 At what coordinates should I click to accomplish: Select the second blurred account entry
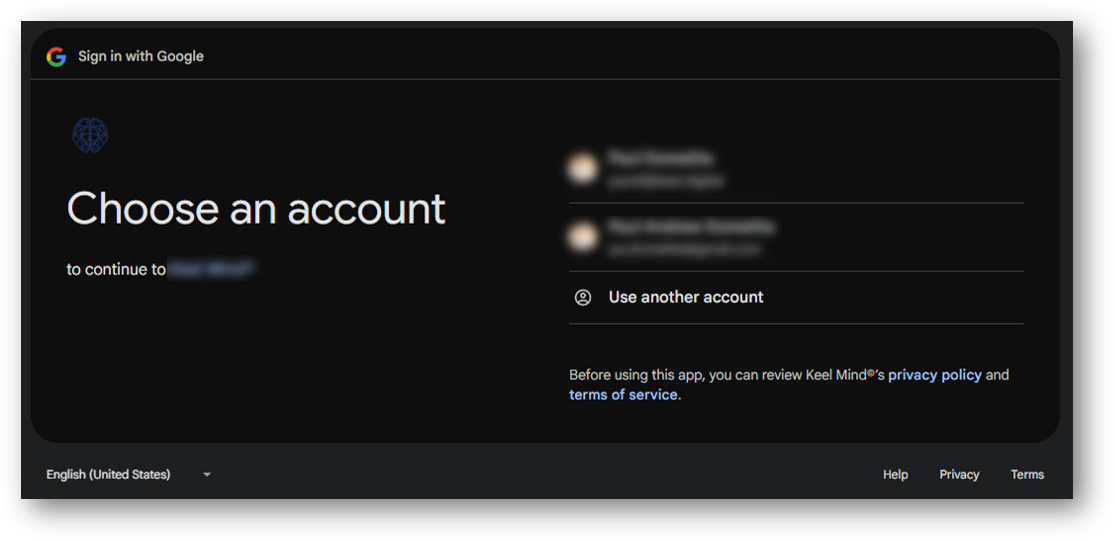coord(796,237)
